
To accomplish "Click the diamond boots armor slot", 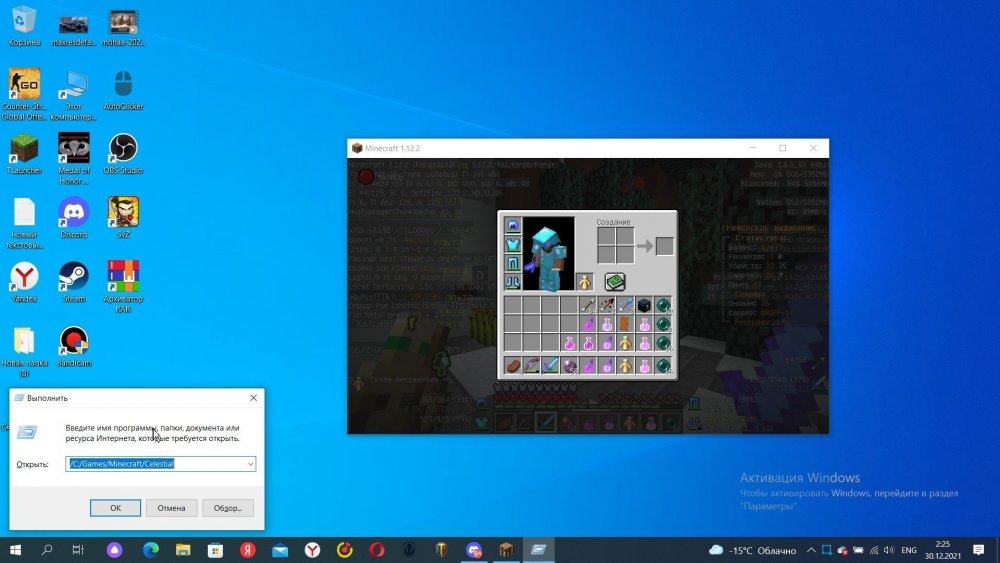I will (x=513, y=282).
